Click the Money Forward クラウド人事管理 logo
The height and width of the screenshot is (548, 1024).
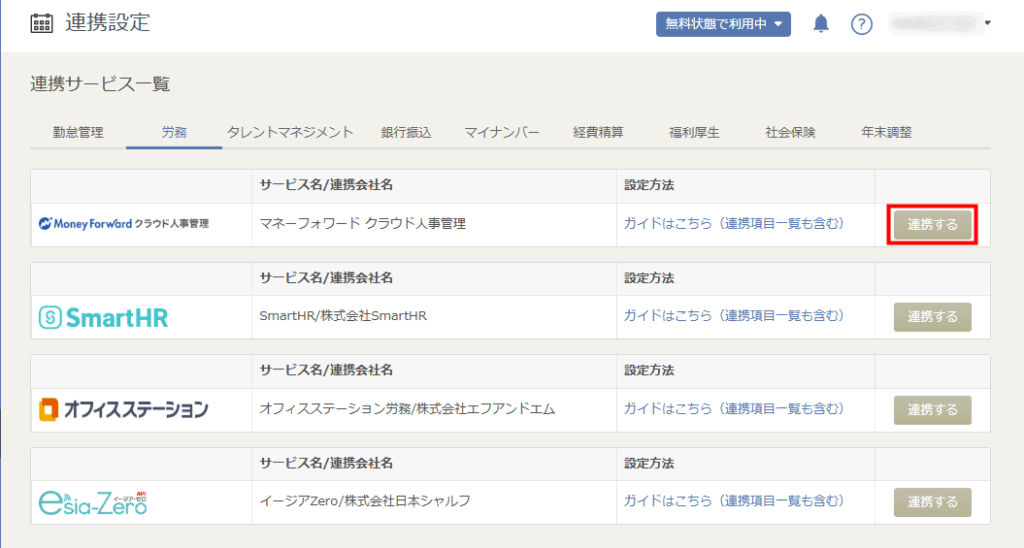click(124, 224)
